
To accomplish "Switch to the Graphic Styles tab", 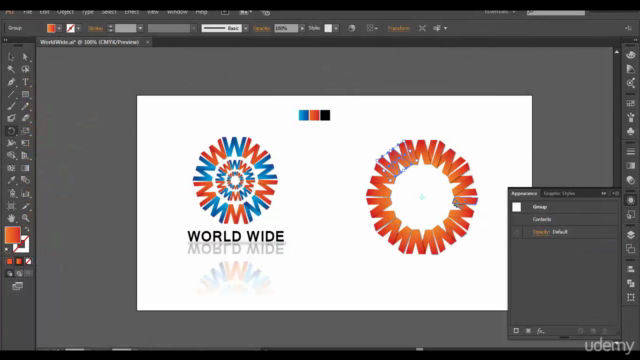I will click(559, 193).
